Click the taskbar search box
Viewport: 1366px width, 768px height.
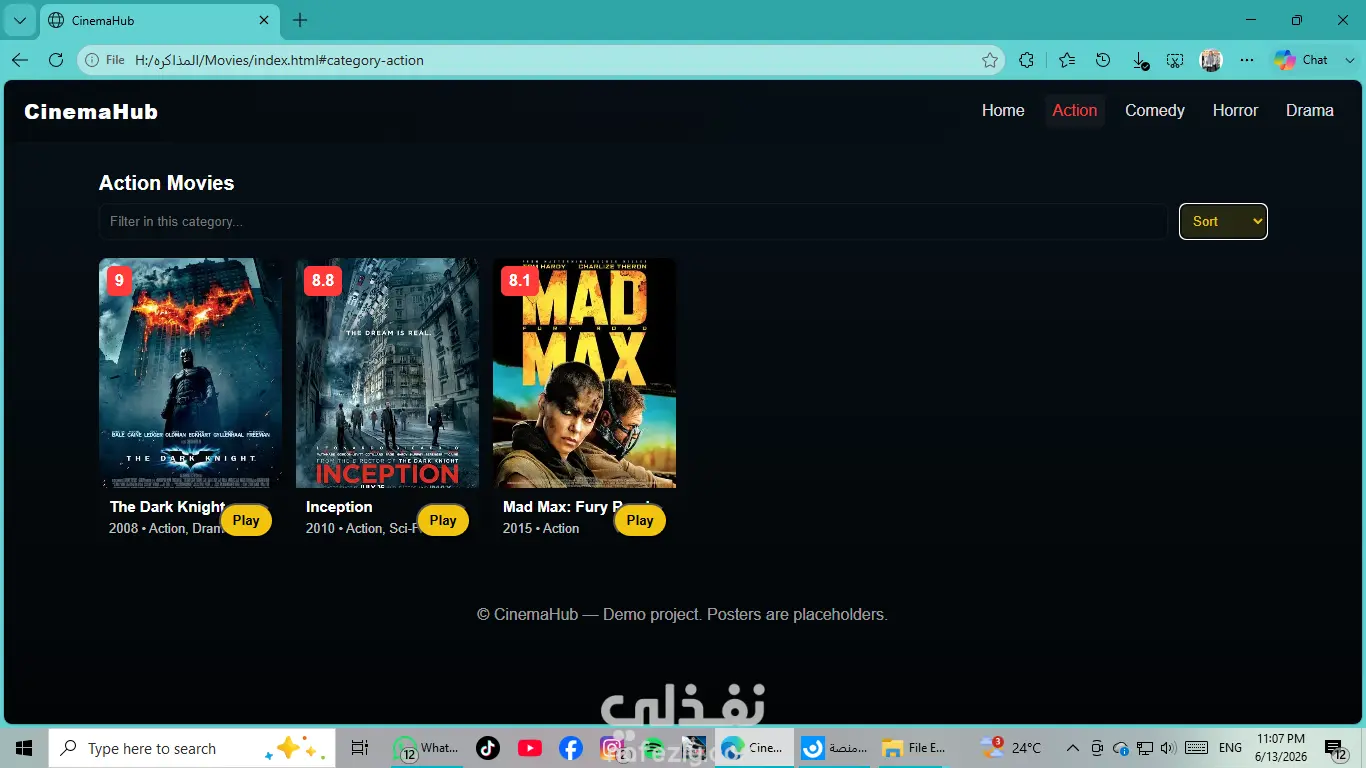(191, 748)
